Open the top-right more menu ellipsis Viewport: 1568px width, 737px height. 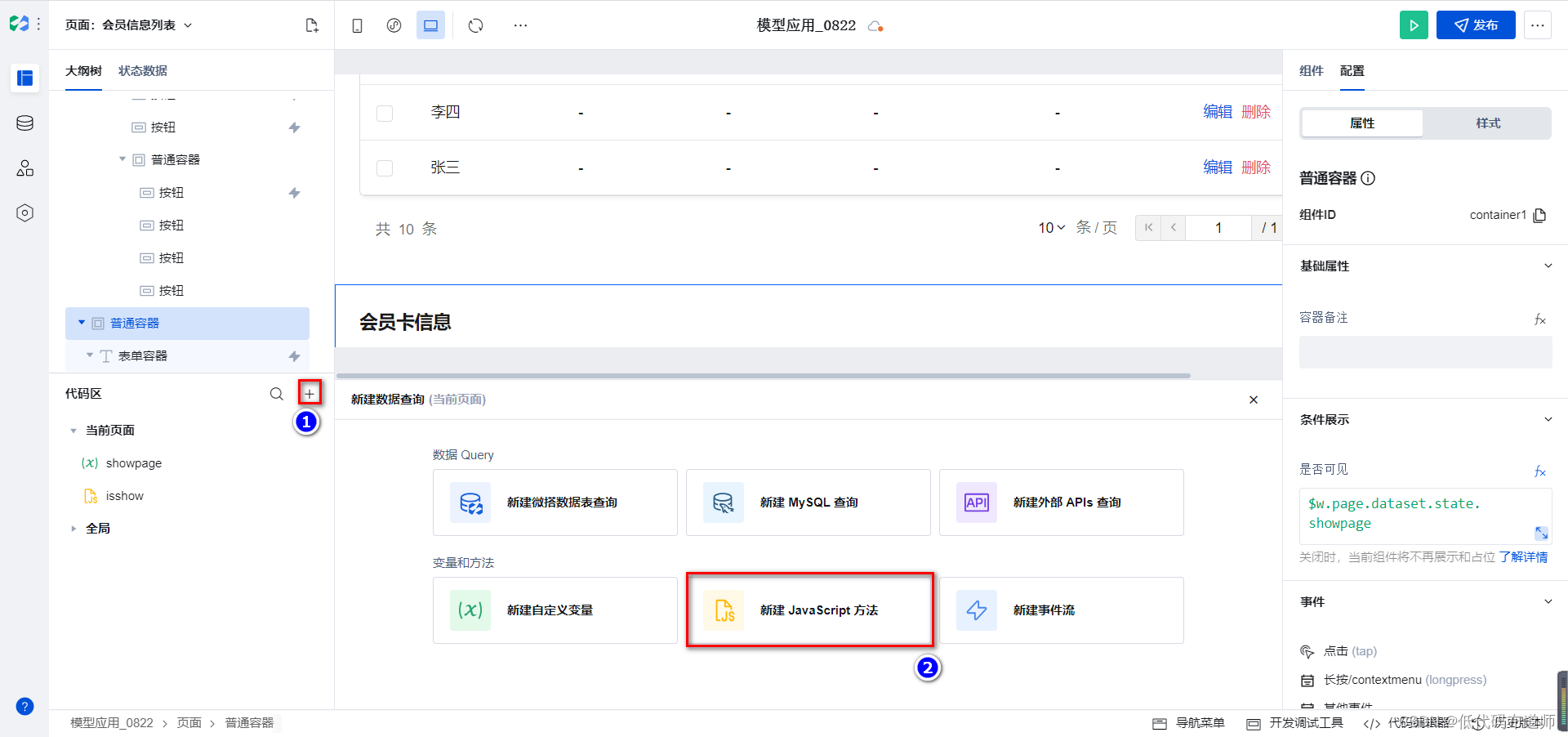click(1537, 25)
